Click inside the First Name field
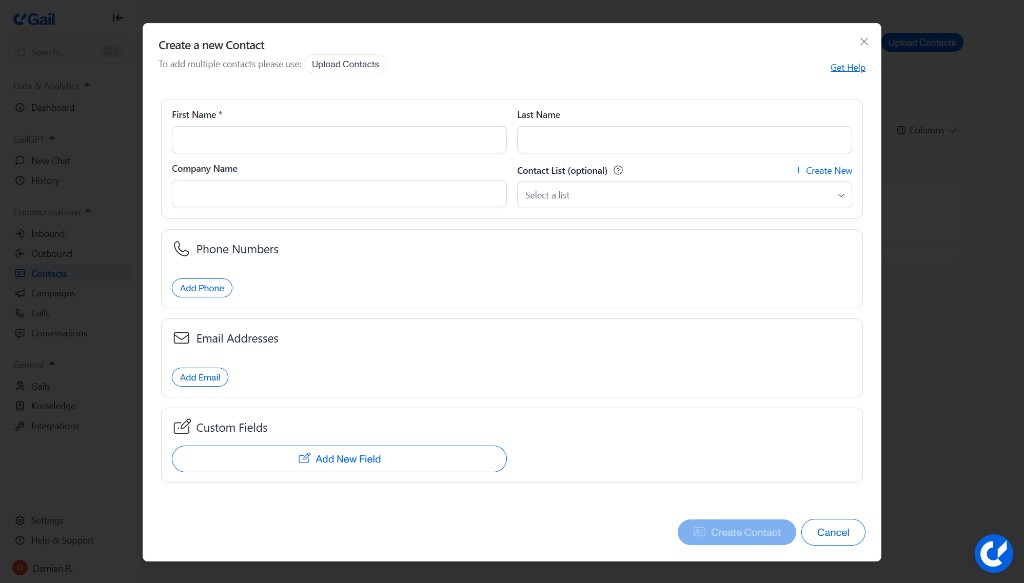The image size is (1024, 583). click(x=339, y=140)
